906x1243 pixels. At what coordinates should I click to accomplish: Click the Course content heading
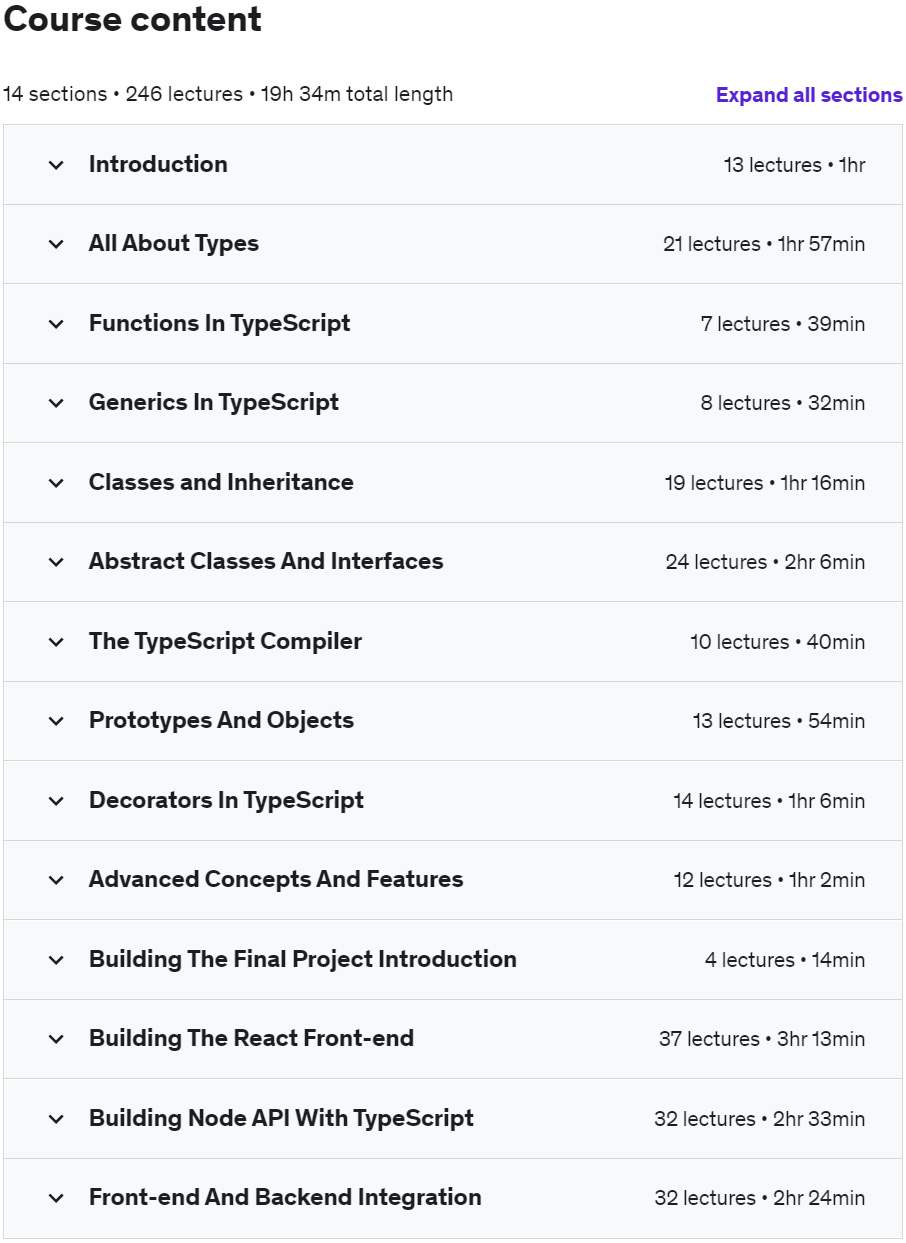tap(132, 20)
